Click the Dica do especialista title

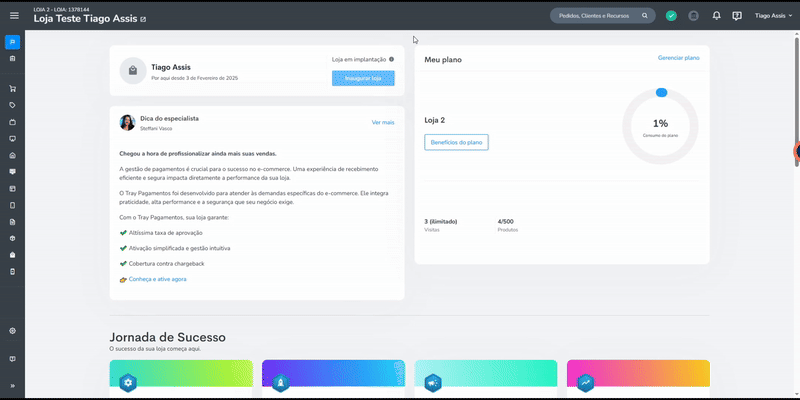169,118
